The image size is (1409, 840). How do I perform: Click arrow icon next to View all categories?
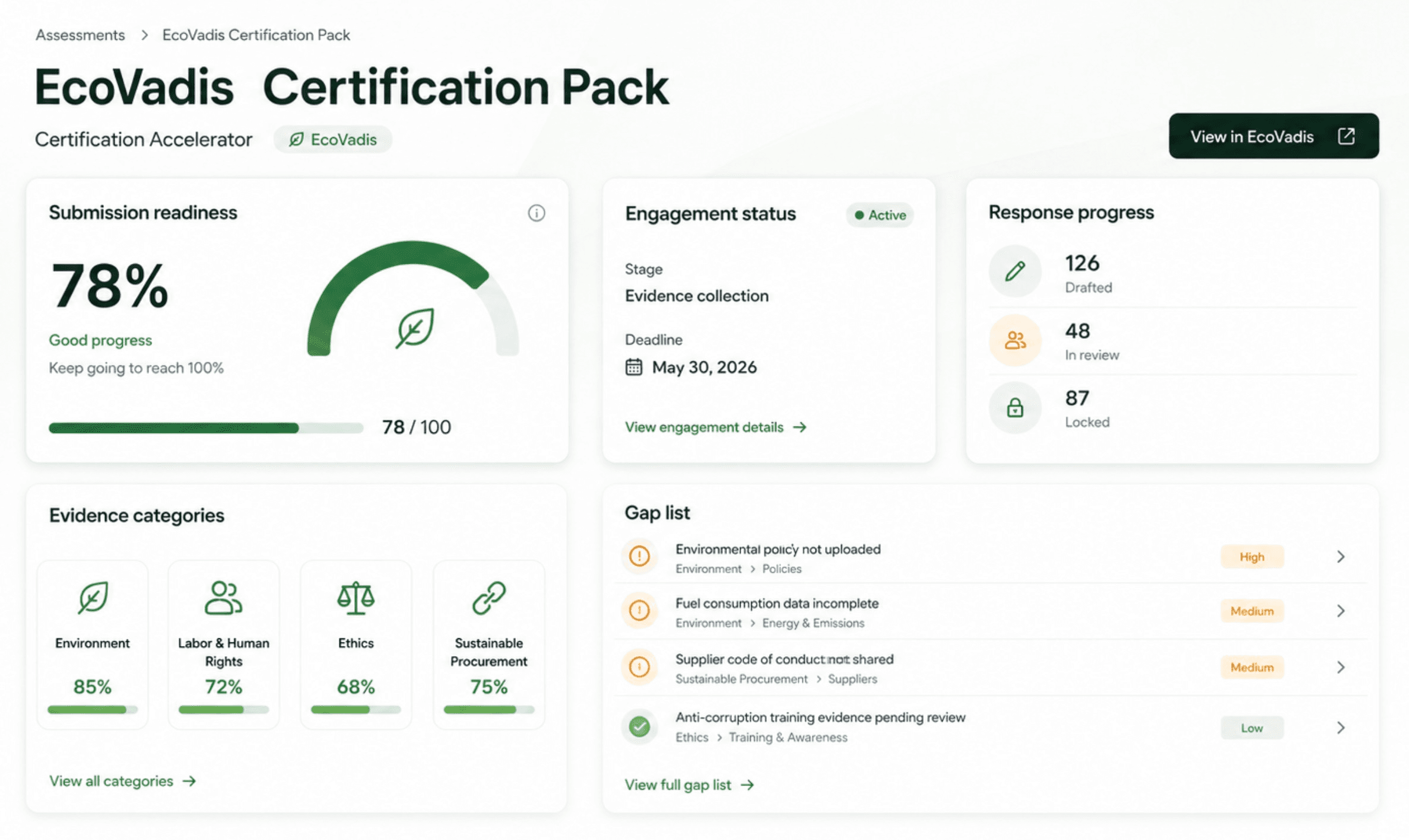click(x=189, y=781)
